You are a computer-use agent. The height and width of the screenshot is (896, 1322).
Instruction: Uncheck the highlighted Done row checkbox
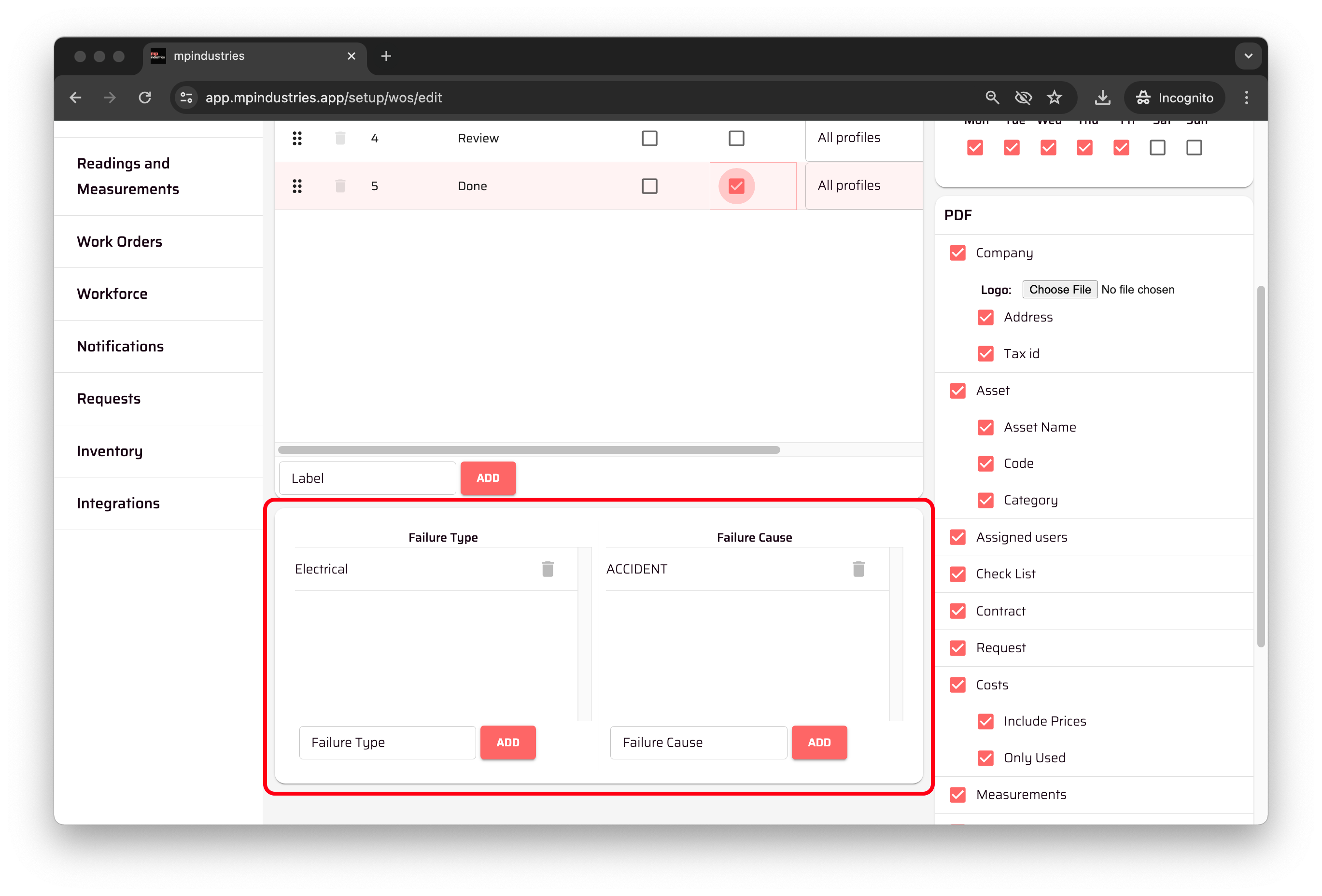(736, 186)
